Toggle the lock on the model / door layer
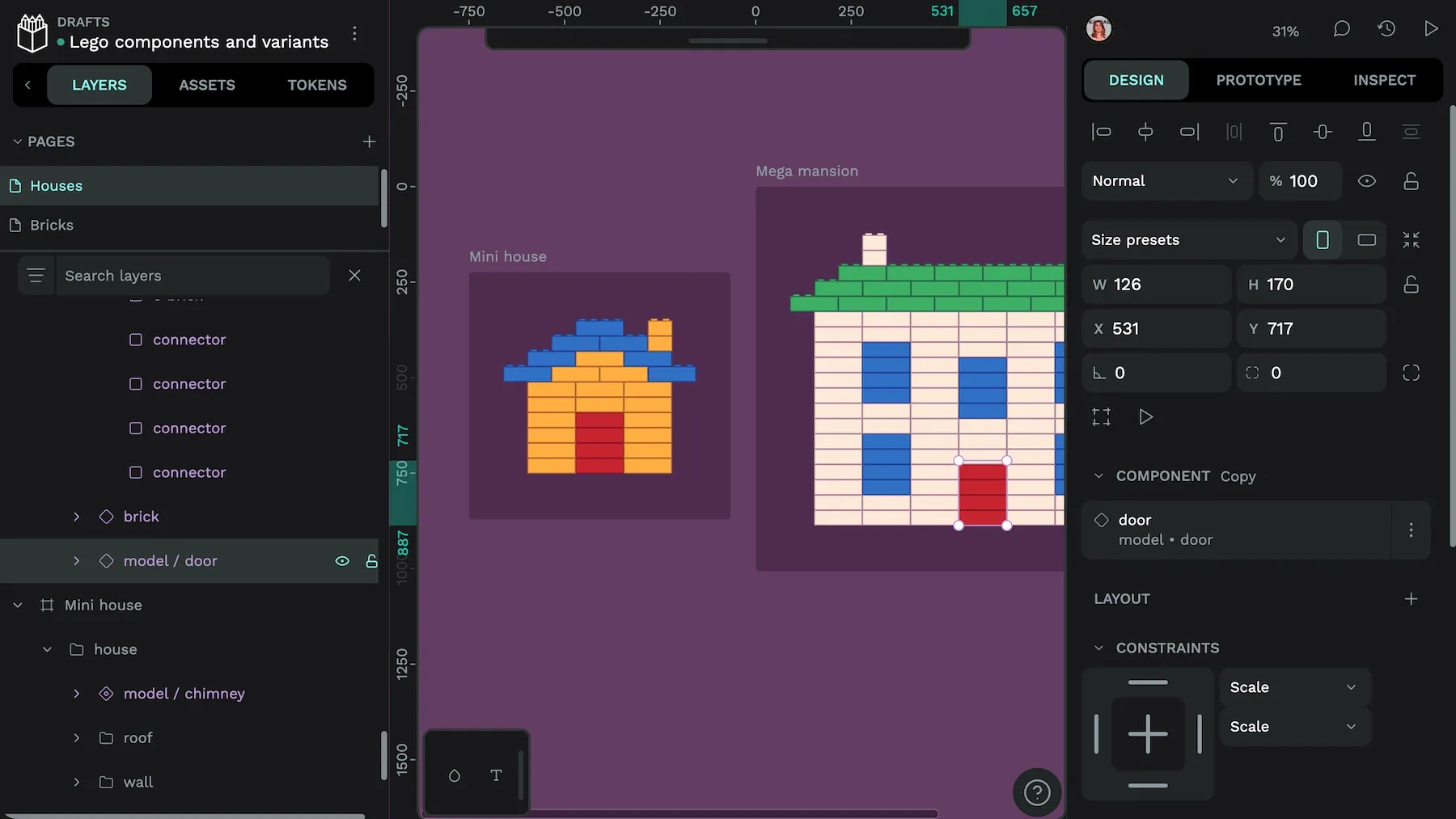 click(x=371, y=560)
